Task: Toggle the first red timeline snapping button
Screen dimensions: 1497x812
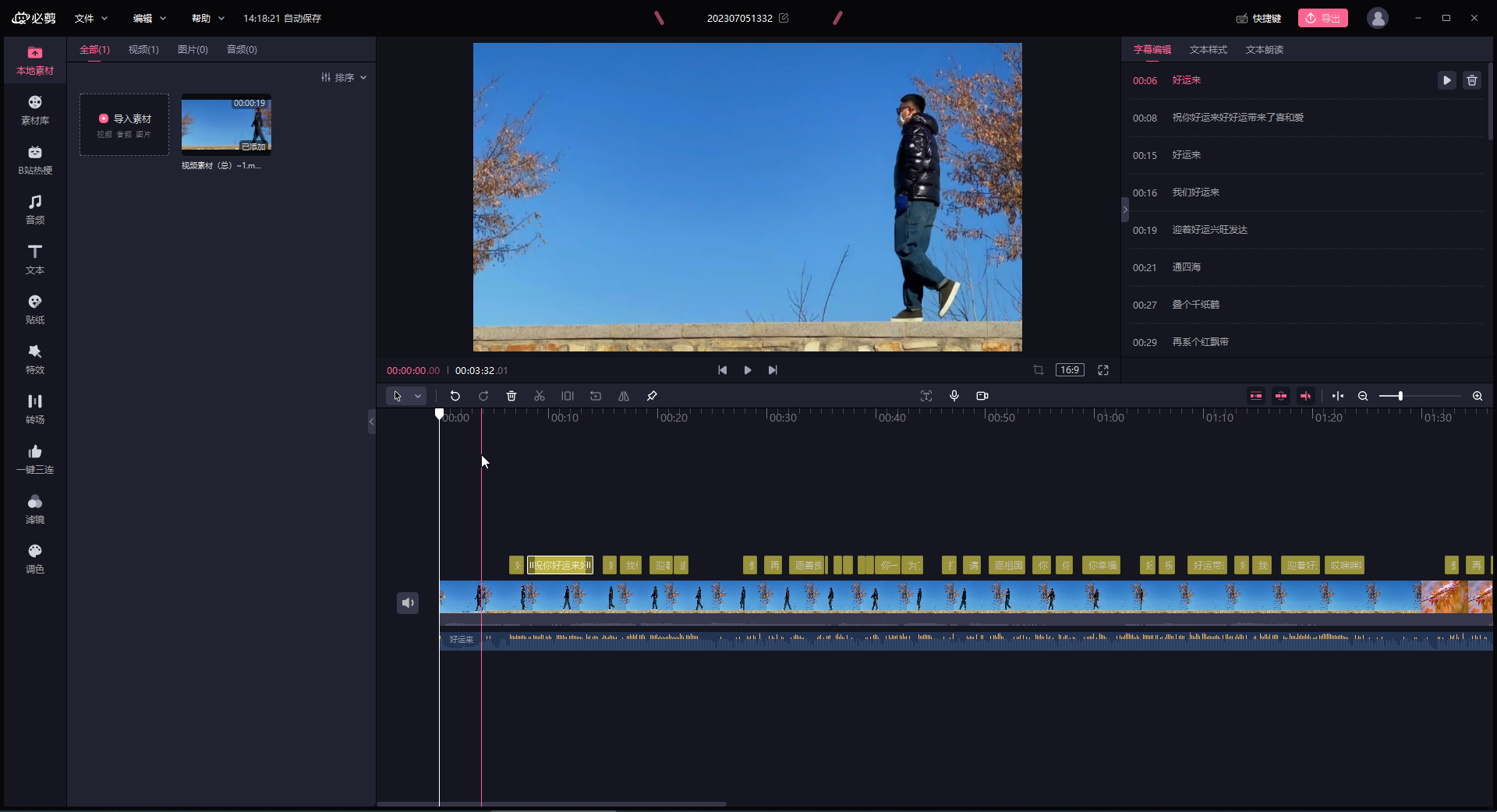Action: (1256, 396)
